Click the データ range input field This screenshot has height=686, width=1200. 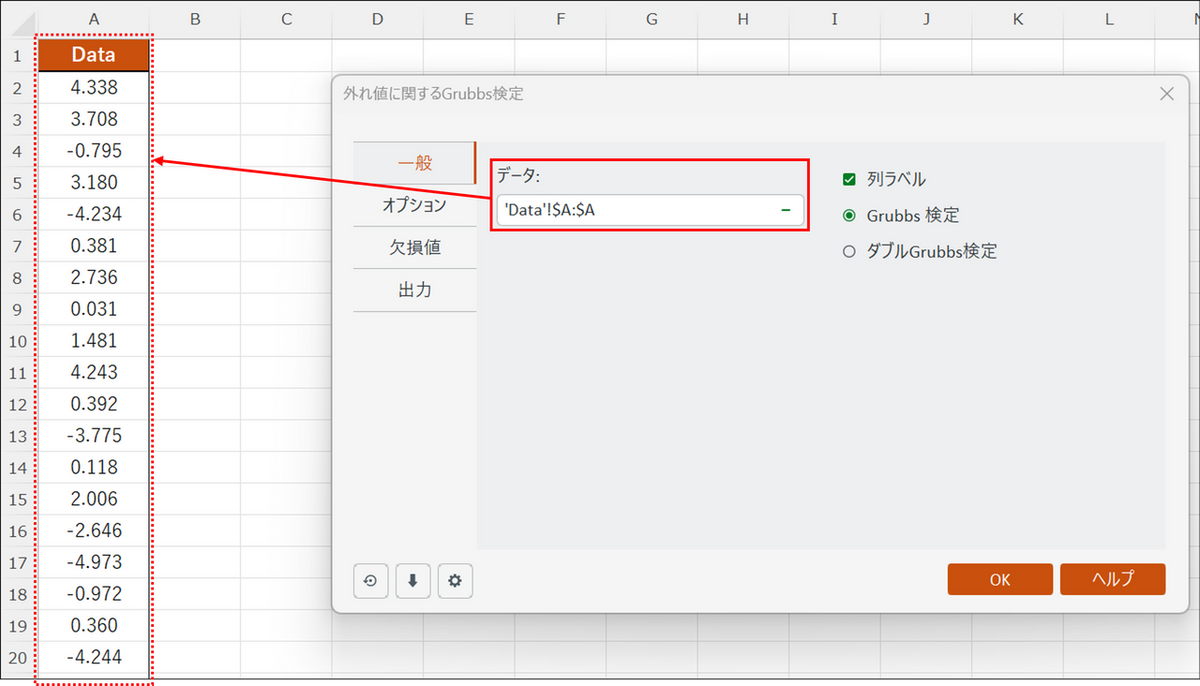tap(650, 210)
